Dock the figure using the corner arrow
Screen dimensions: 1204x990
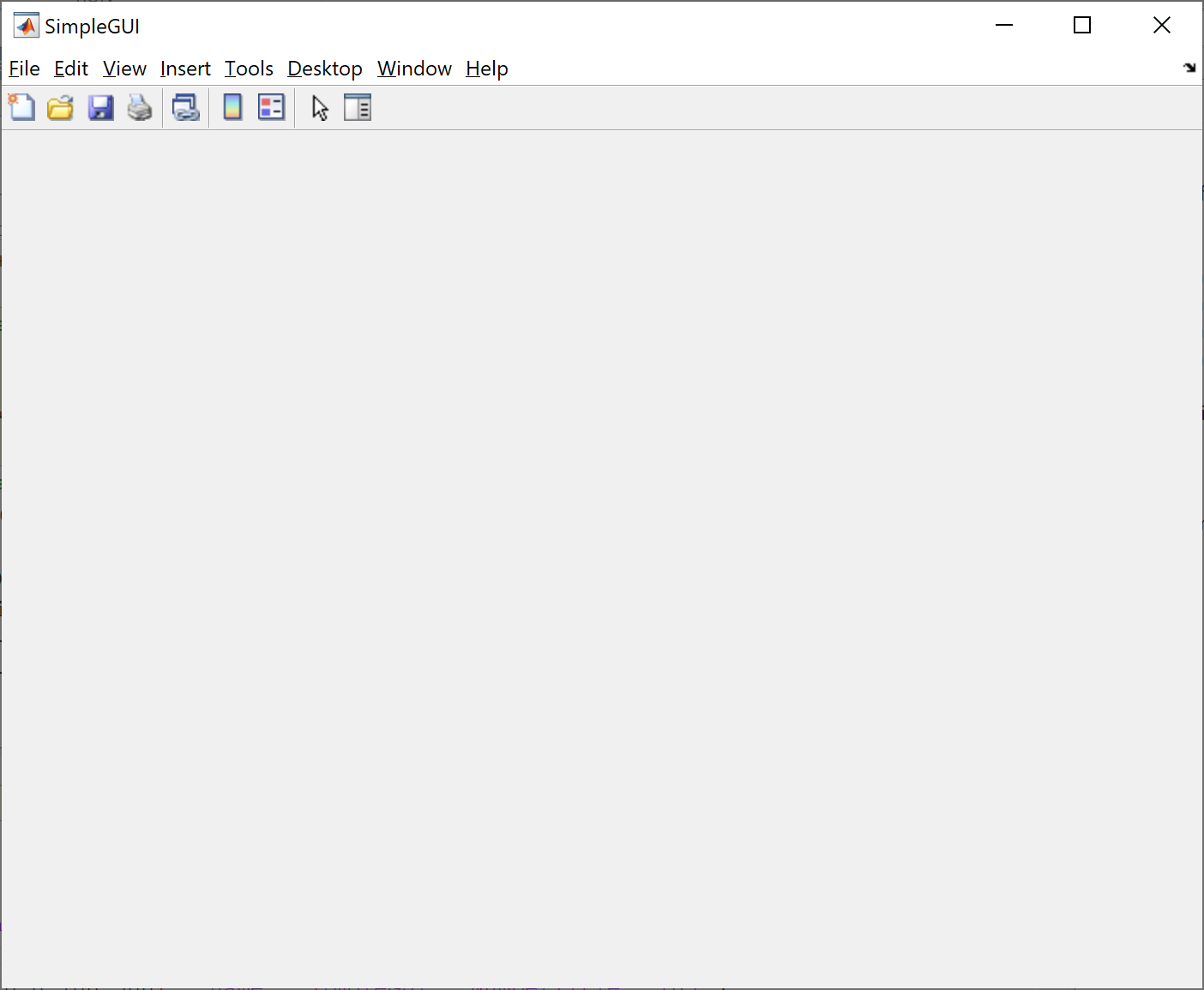click(1189, 68)
